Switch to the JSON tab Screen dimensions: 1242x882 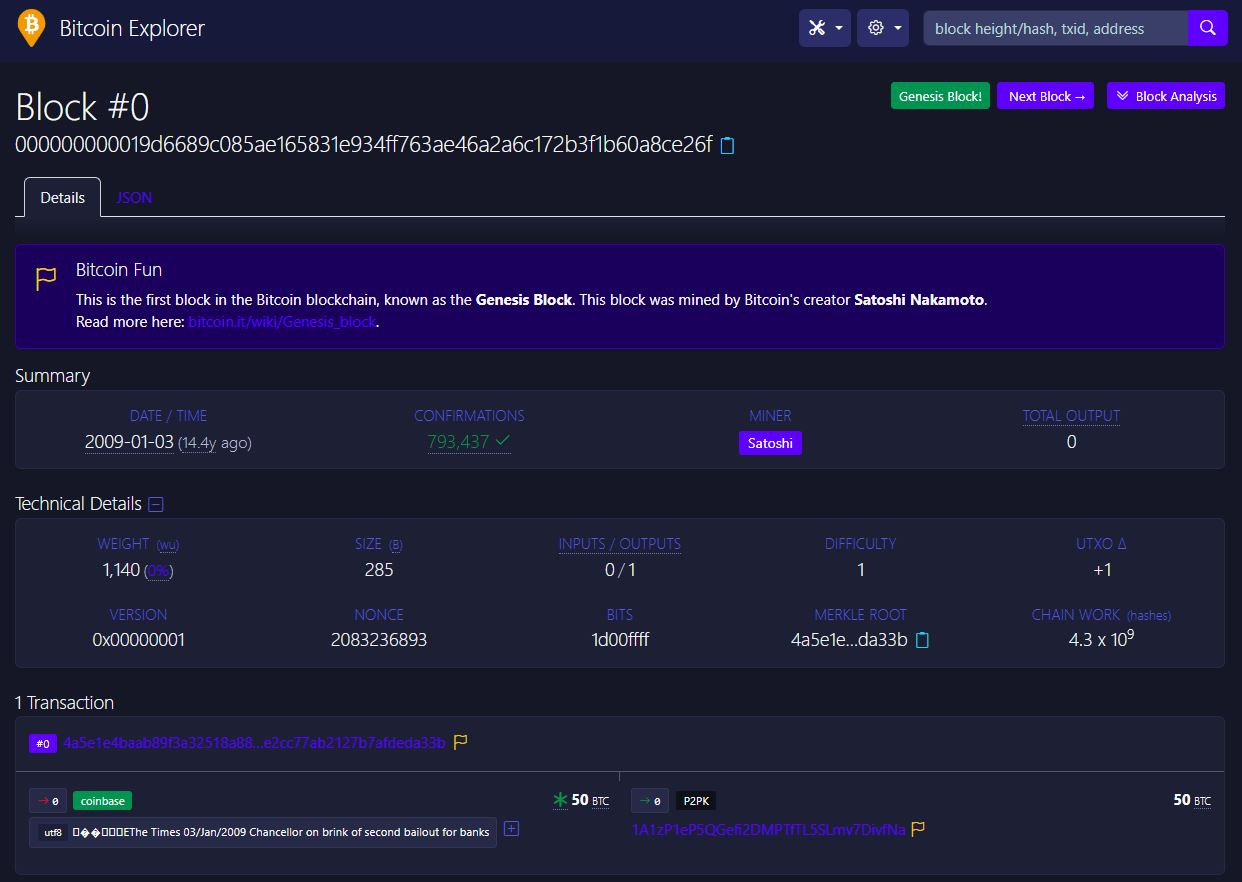point(134,197)
